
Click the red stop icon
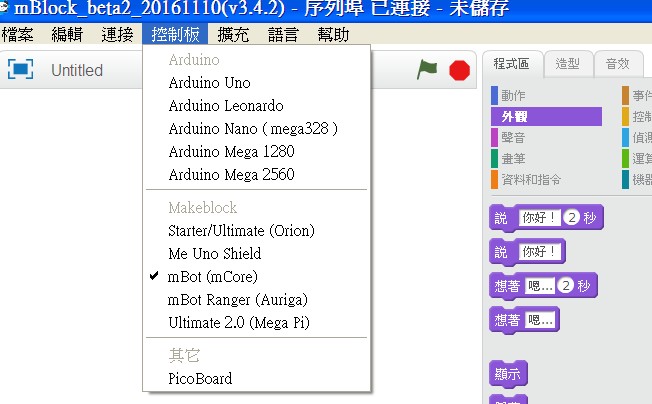point(459,70)
